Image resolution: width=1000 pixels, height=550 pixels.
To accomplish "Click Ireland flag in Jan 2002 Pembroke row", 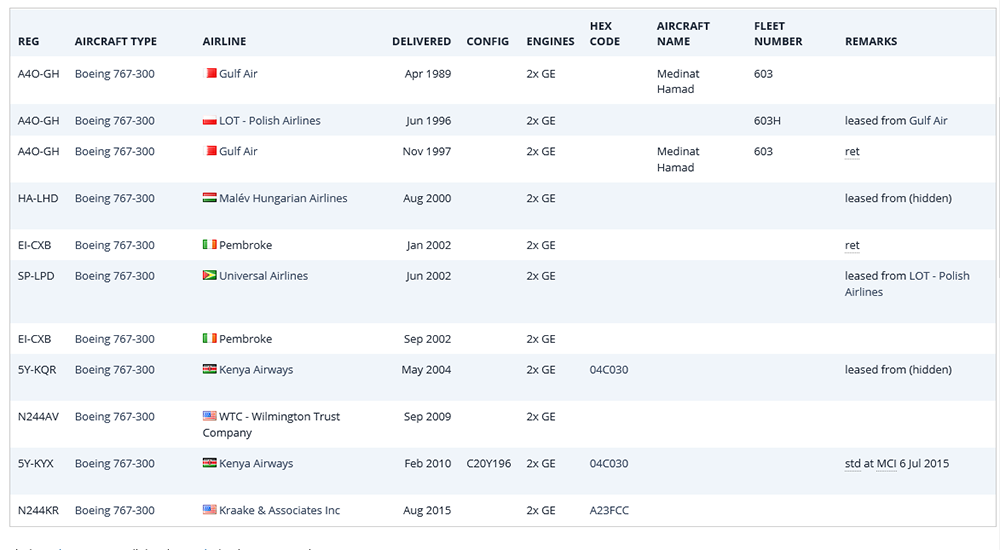I will tap(209, 245).
